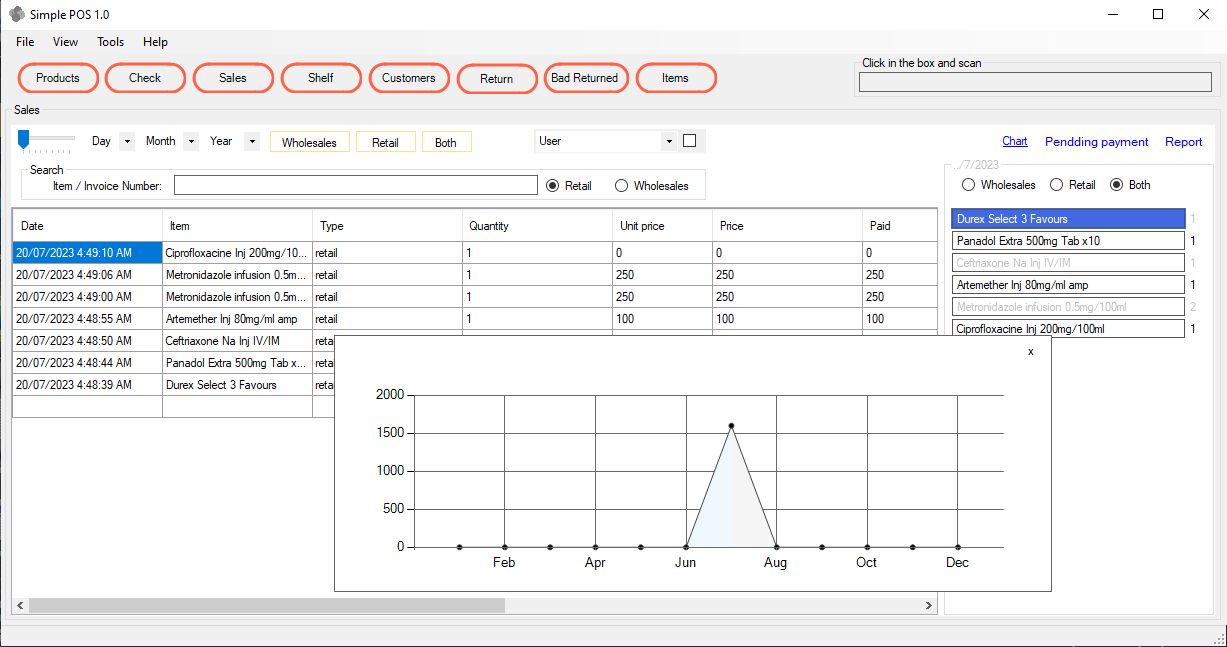Click the Bad Returned button
Viewport: 1227px width, 647px height.
click(585, 78)
